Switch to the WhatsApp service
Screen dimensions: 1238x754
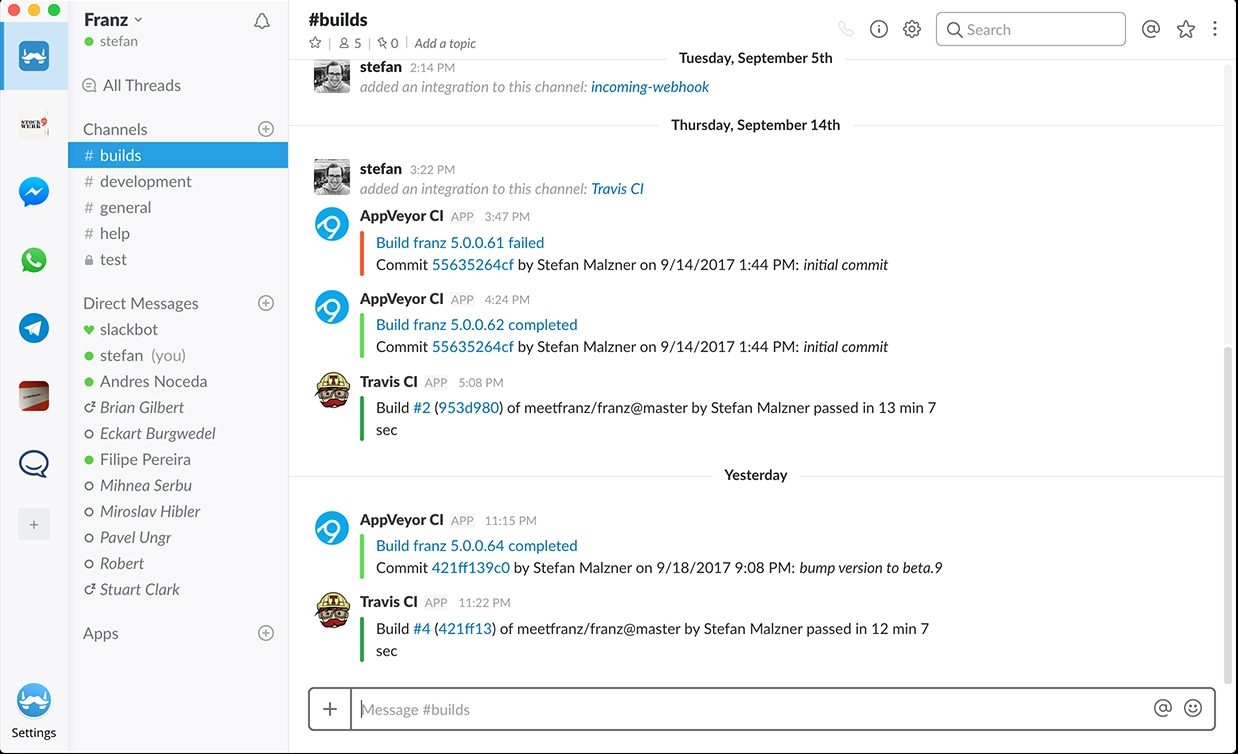tap(34, 260)
